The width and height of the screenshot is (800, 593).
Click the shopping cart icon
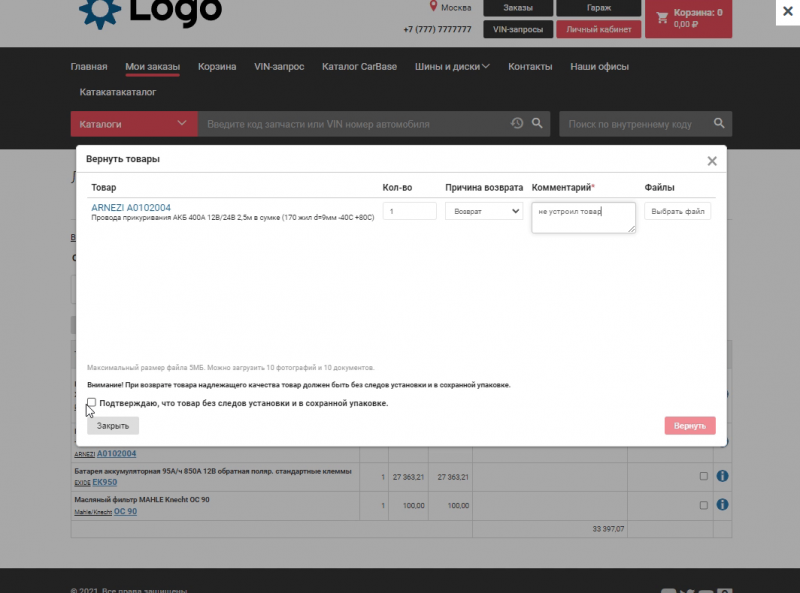pyautogui.click(x=661, y=17)
